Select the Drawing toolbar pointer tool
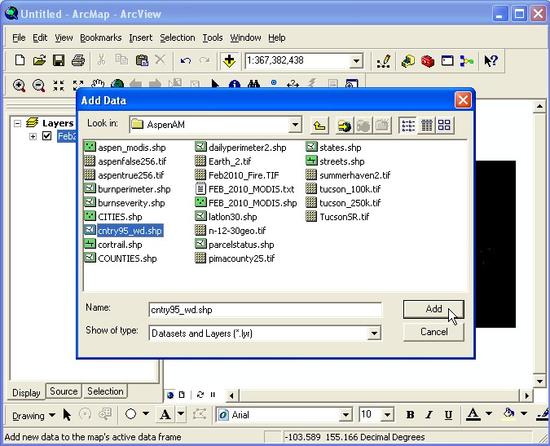550x446 pixels. click(x=67, y=415)
